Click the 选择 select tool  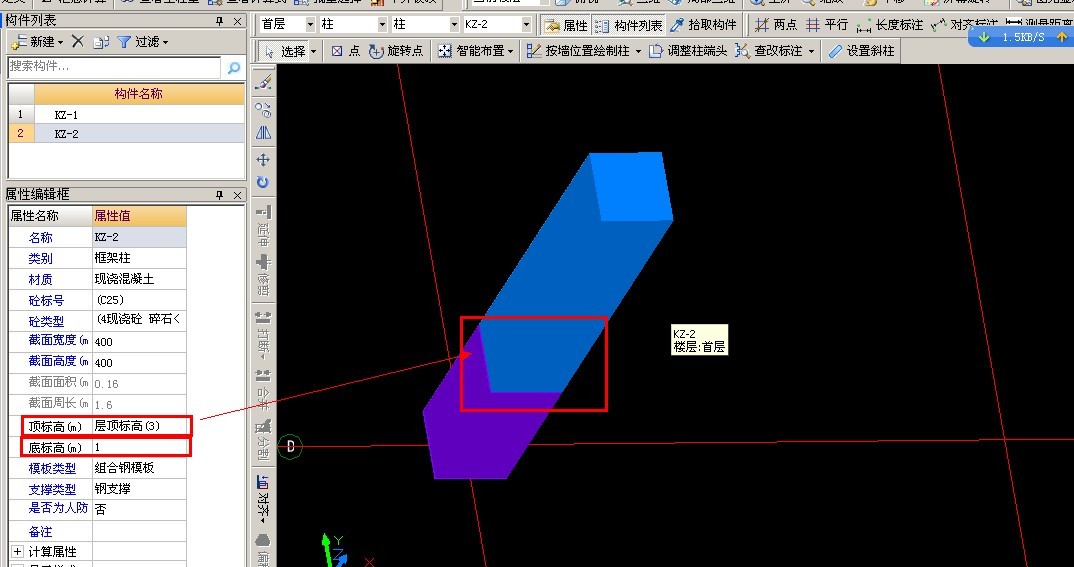coord(285,51)
